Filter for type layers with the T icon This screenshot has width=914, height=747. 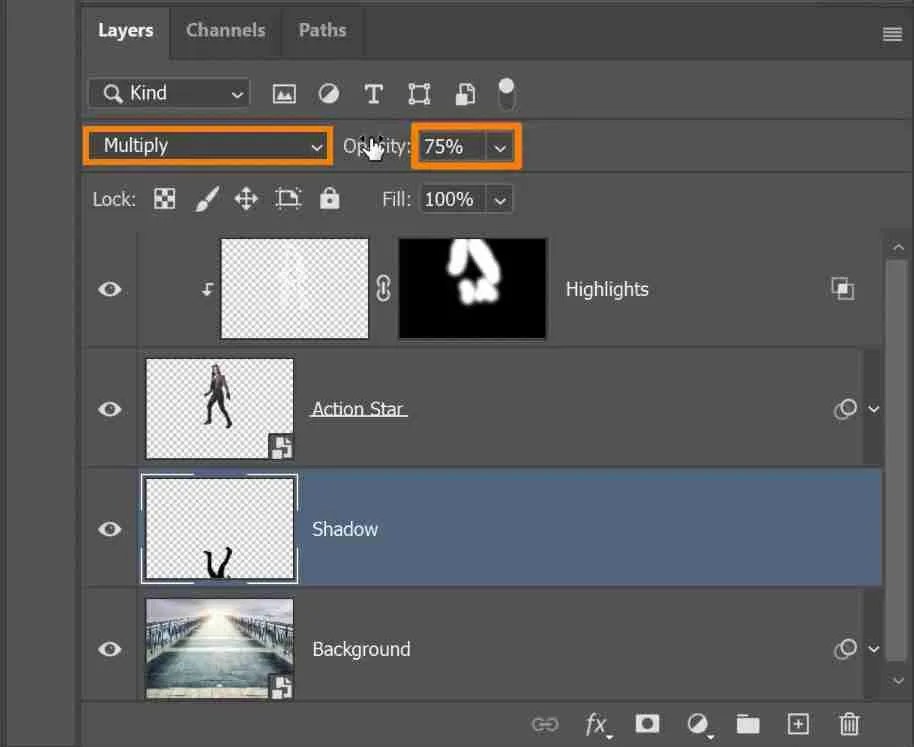coord(373,93)
